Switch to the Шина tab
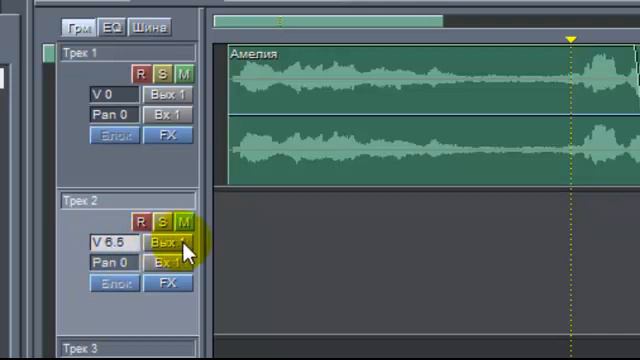 [x=149, y=28]
